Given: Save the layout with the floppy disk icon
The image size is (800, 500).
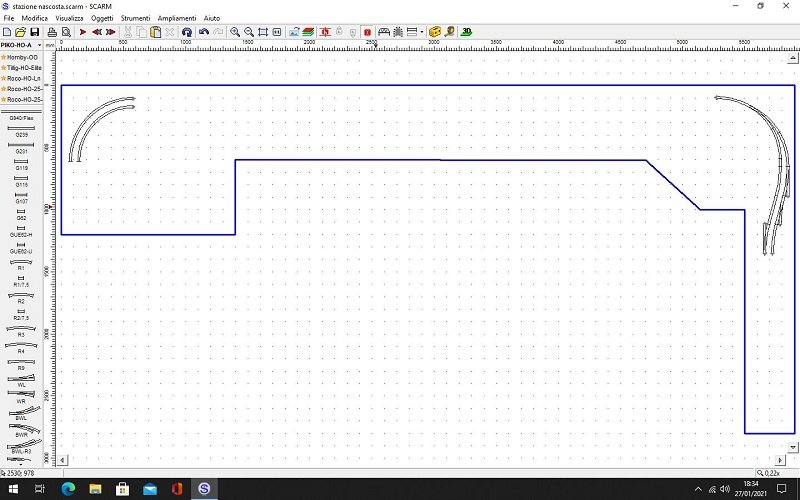Looking at the screenshot, I should point(37,32).
